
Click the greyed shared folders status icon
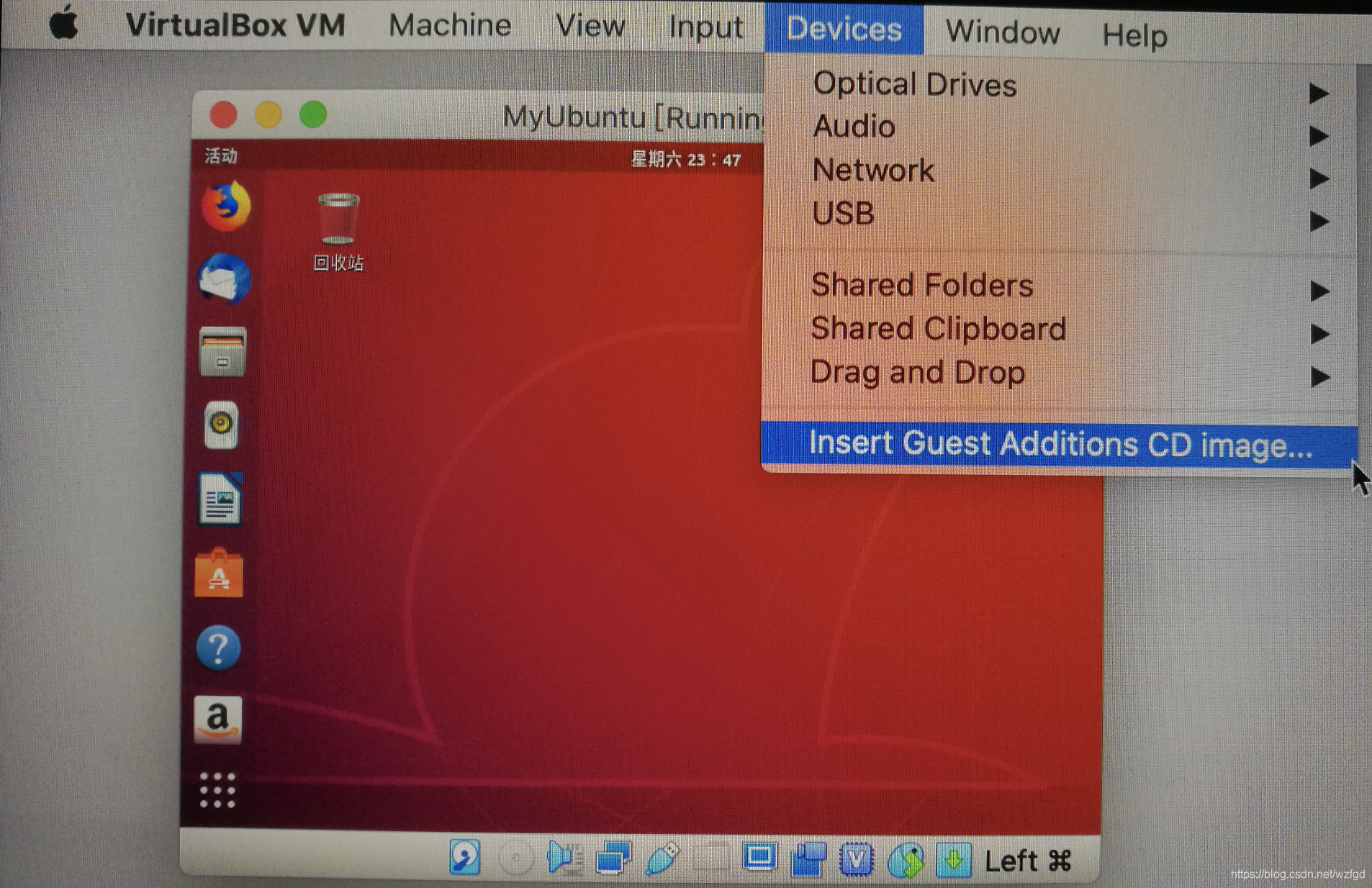point(712,858)
